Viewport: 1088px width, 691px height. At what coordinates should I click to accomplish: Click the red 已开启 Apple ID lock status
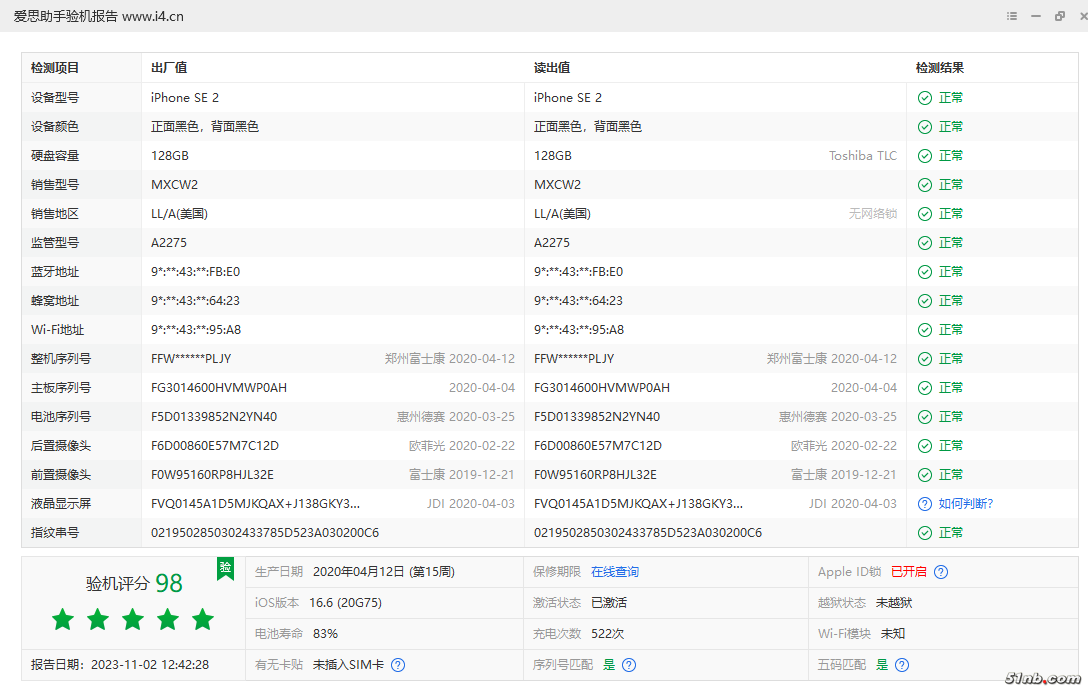pyautogui.click(x=908, y=572)
